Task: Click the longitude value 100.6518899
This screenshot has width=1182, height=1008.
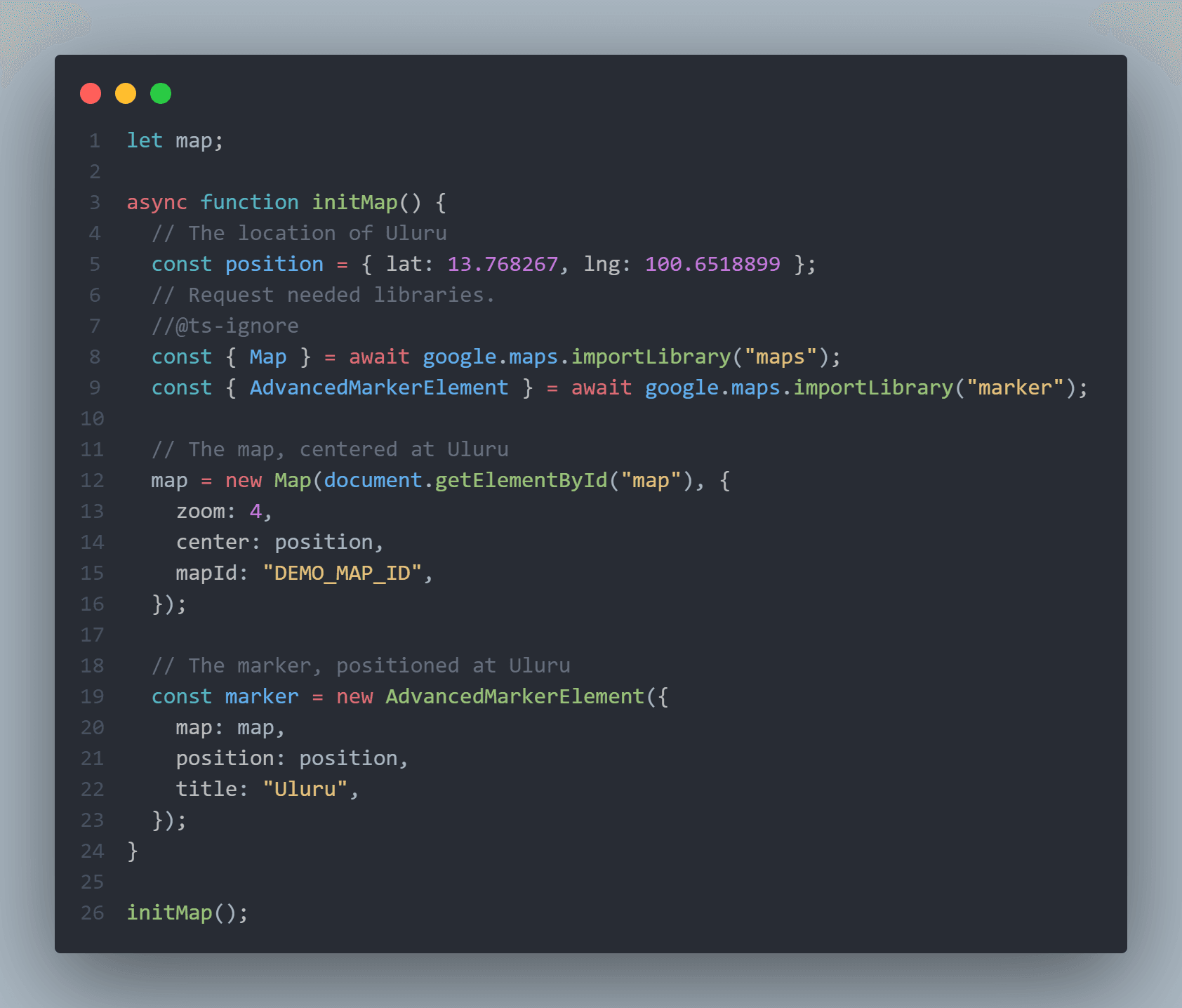Action: click(712, 265)
